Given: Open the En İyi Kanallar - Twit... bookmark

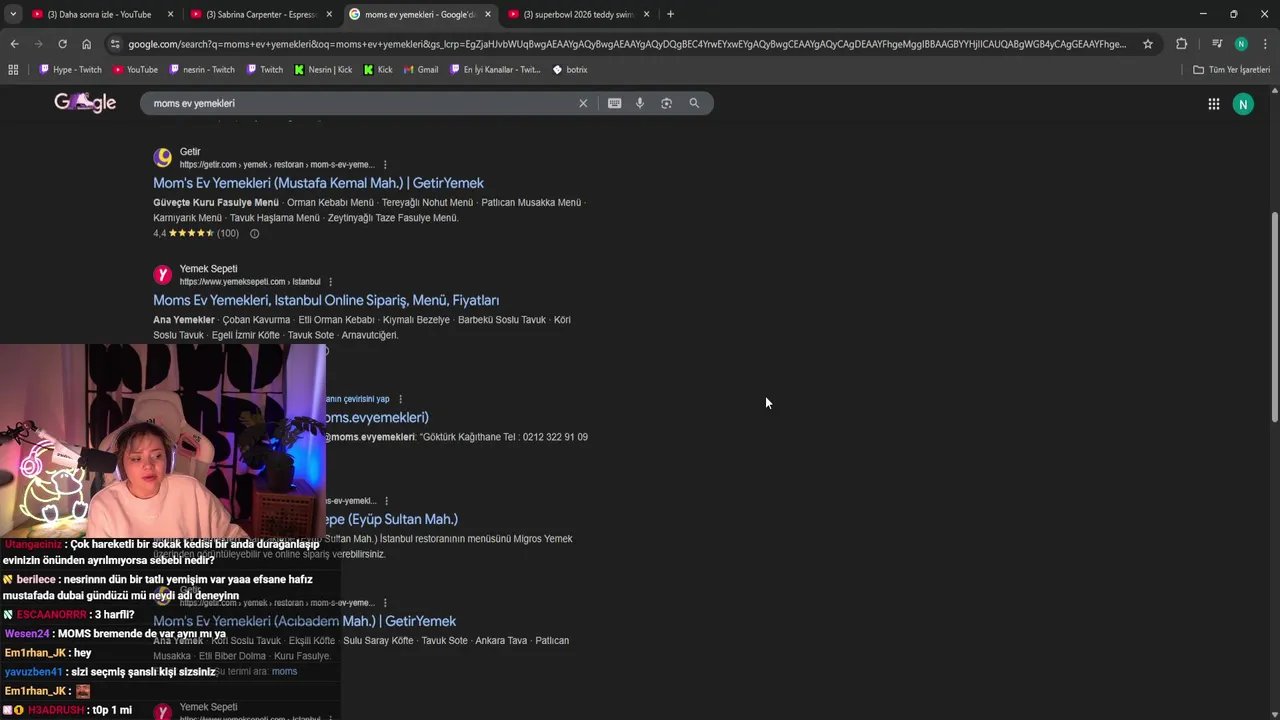Looking at the screenshot, I should pyautogui.click(x=495, y=70).
